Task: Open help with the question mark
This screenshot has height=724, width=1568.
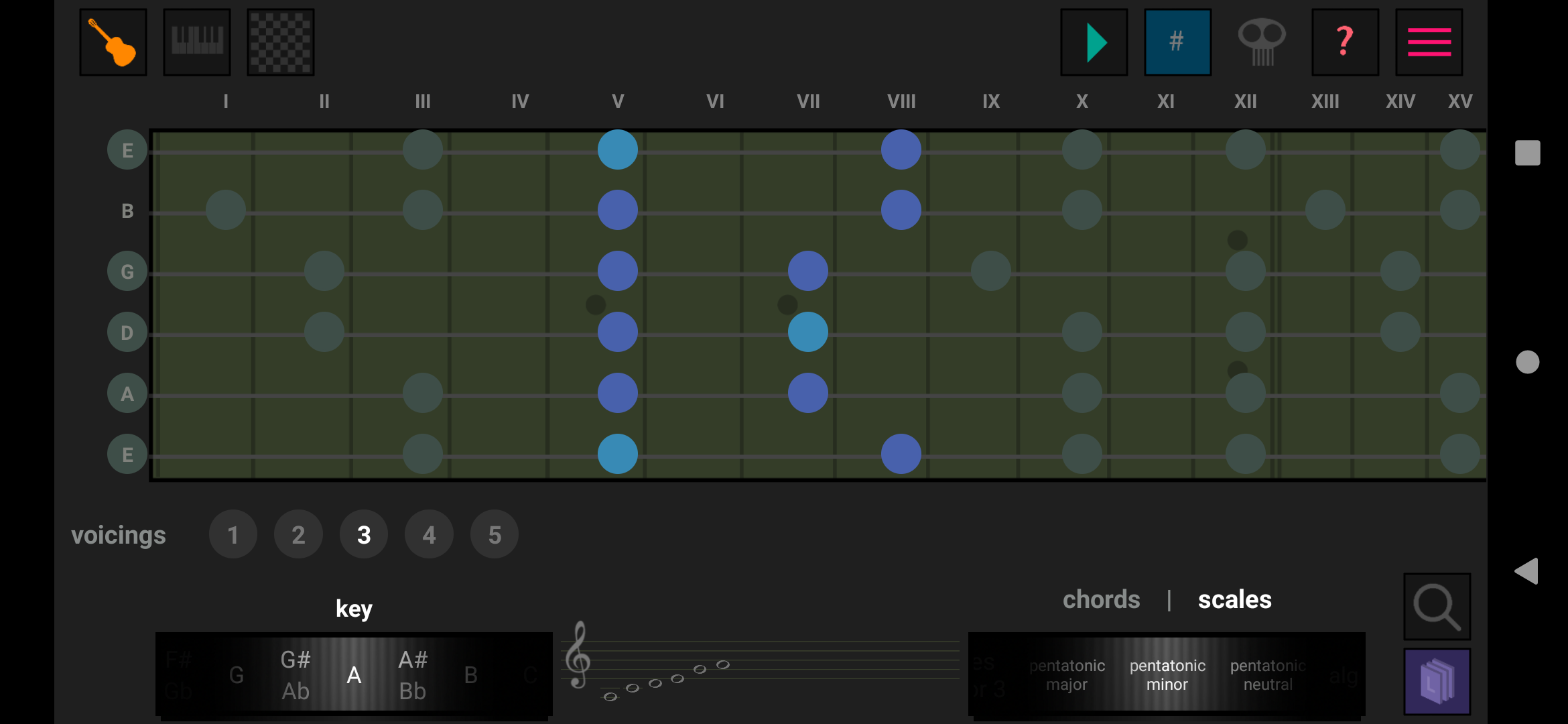Action: [x=1345, y=42]
